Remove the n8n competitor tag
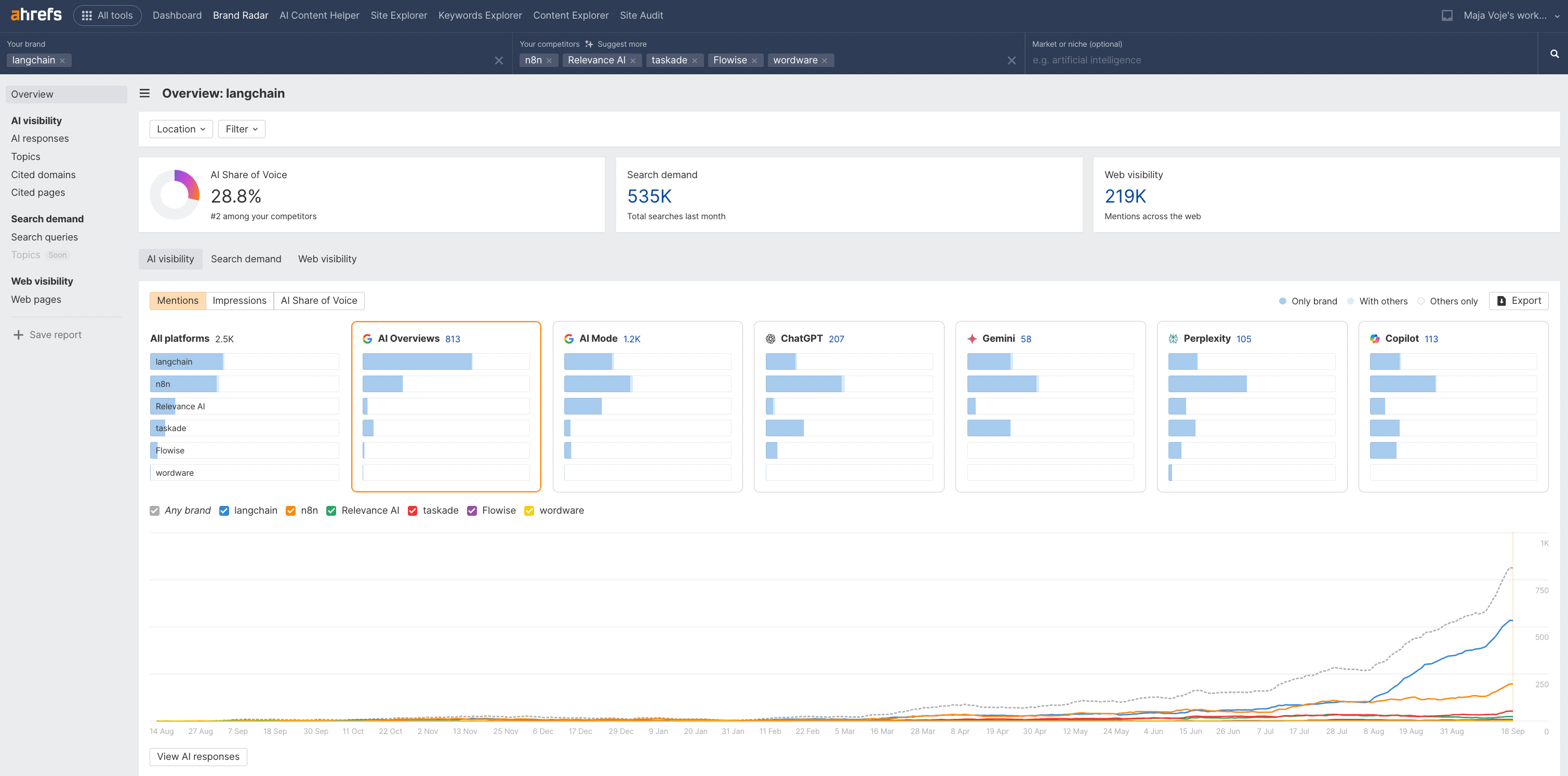 (x=549, y=61)
